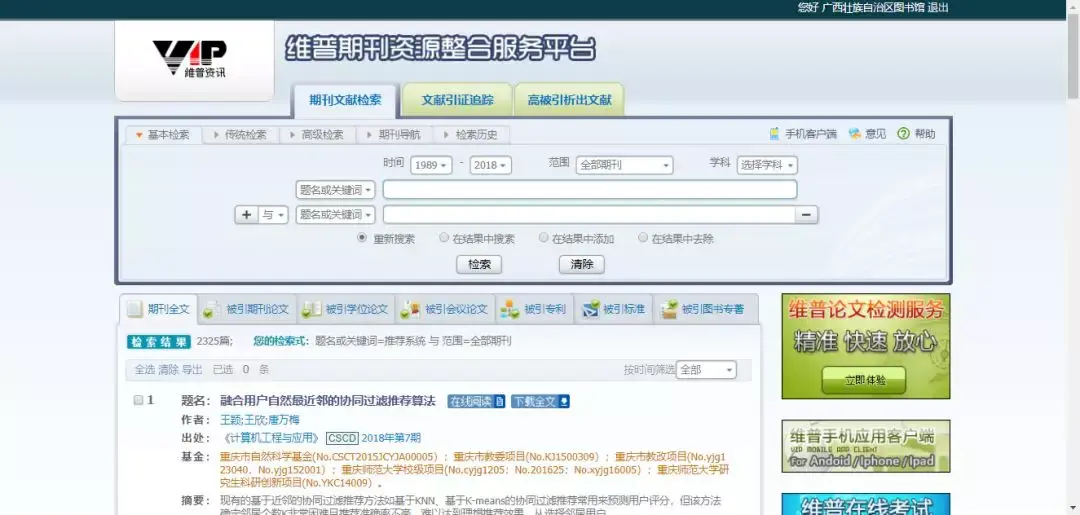Click the 全选 select-all link
This screenshot has height=515, width=1080.
[145, 370]
